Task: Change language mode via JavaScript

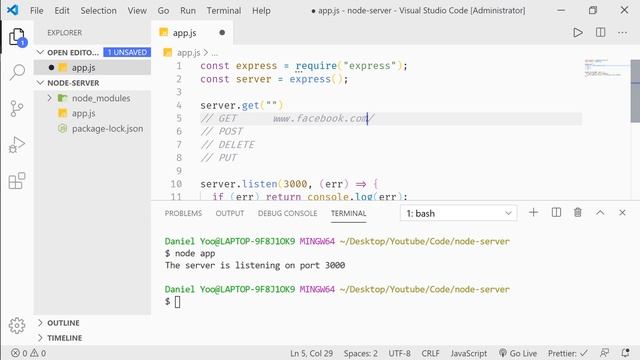Action: coord(469,353)
